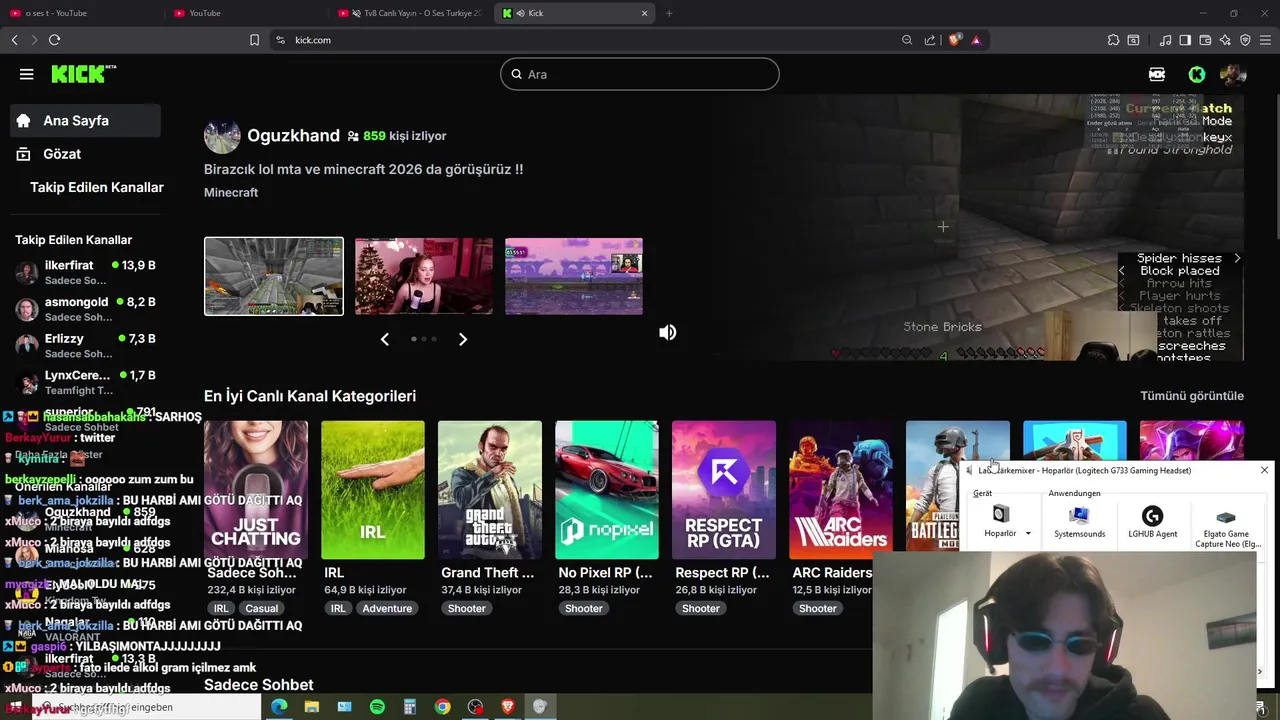
Task: Open Brave Rewards triangle icon
Action: (x=976, y=40)
